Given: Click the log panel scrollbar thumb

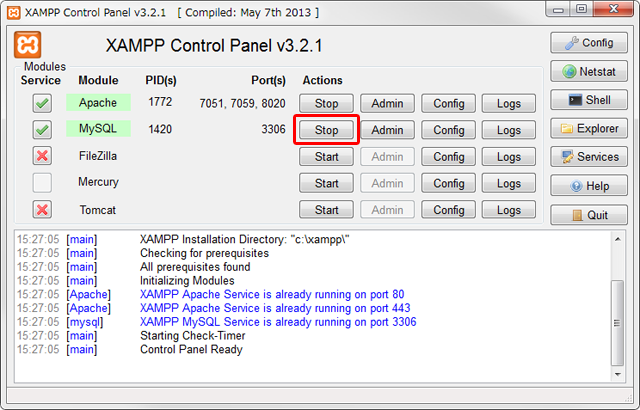Looking at the screenshot, I should [x=617, y=323].
